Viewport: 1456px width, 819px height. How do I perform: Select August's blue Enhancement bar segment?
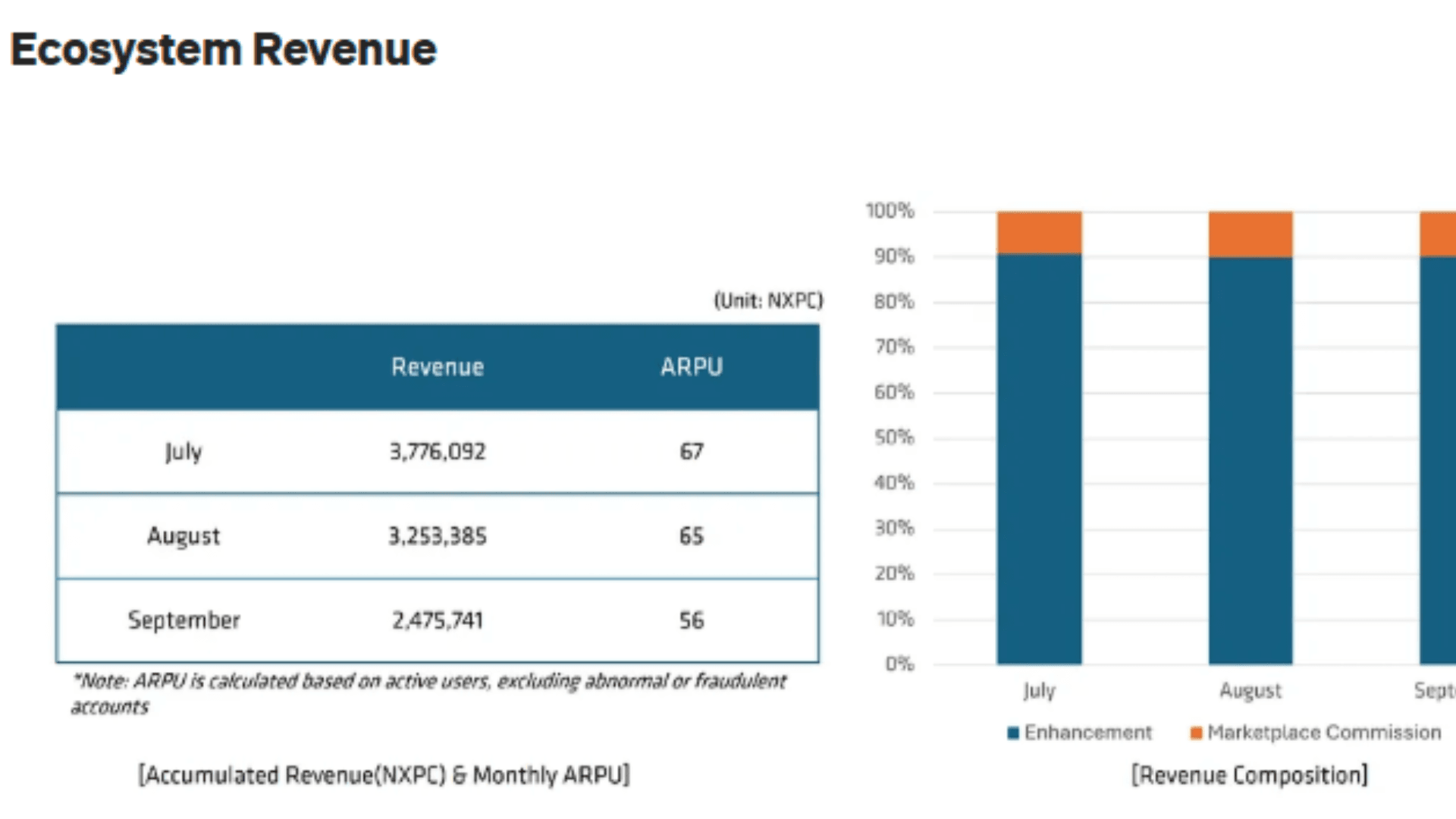tap(1250, 461)
